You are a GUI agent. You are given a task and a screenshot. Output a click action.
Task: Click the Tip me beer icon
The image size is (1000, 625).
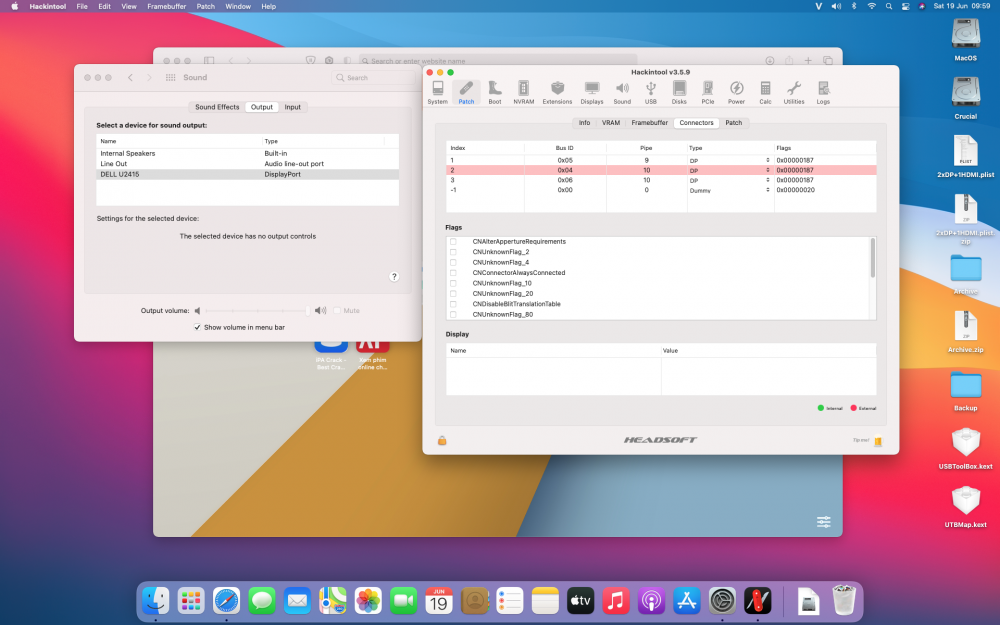coord(878,441)
